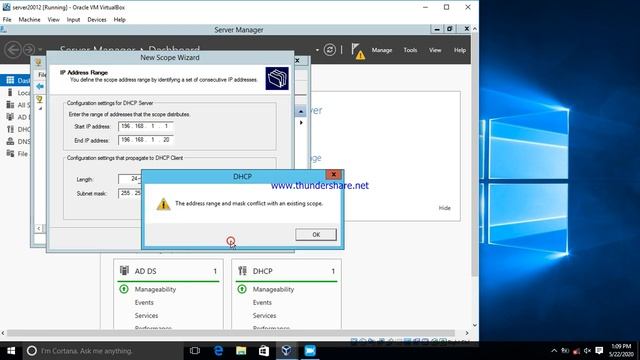Select Dashboard in the Server Manager sidebar
This screenshot has width=640, height=360.
click(16, 80)
